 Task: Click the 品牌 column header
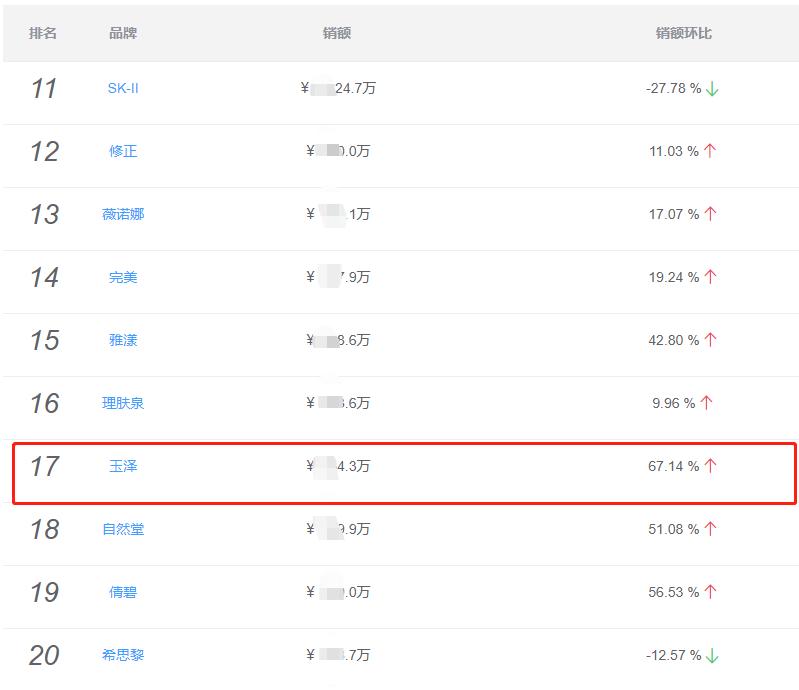point(123,33)
